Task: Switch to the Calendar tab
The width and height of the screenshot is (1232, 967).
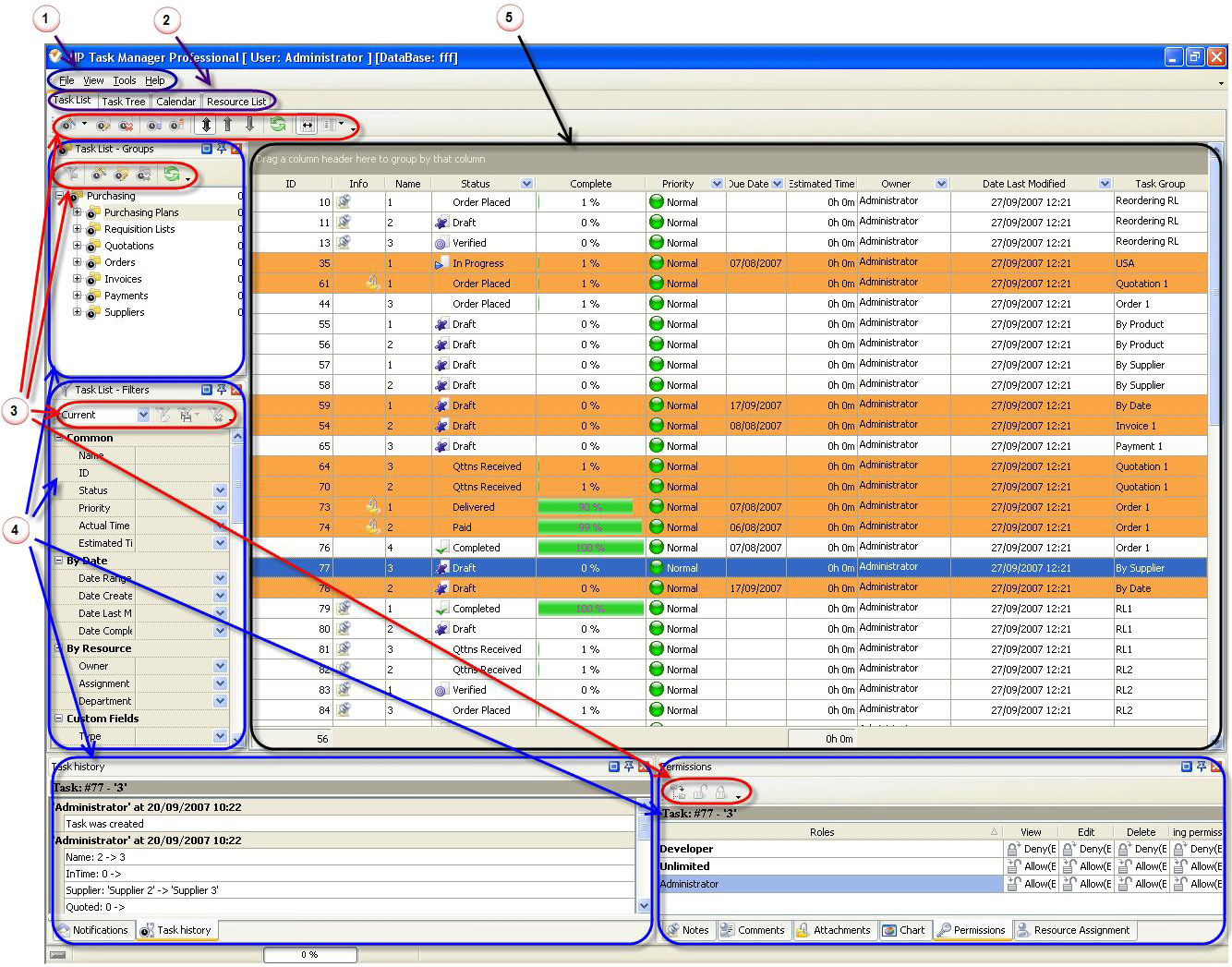Action: click(175, 102)
